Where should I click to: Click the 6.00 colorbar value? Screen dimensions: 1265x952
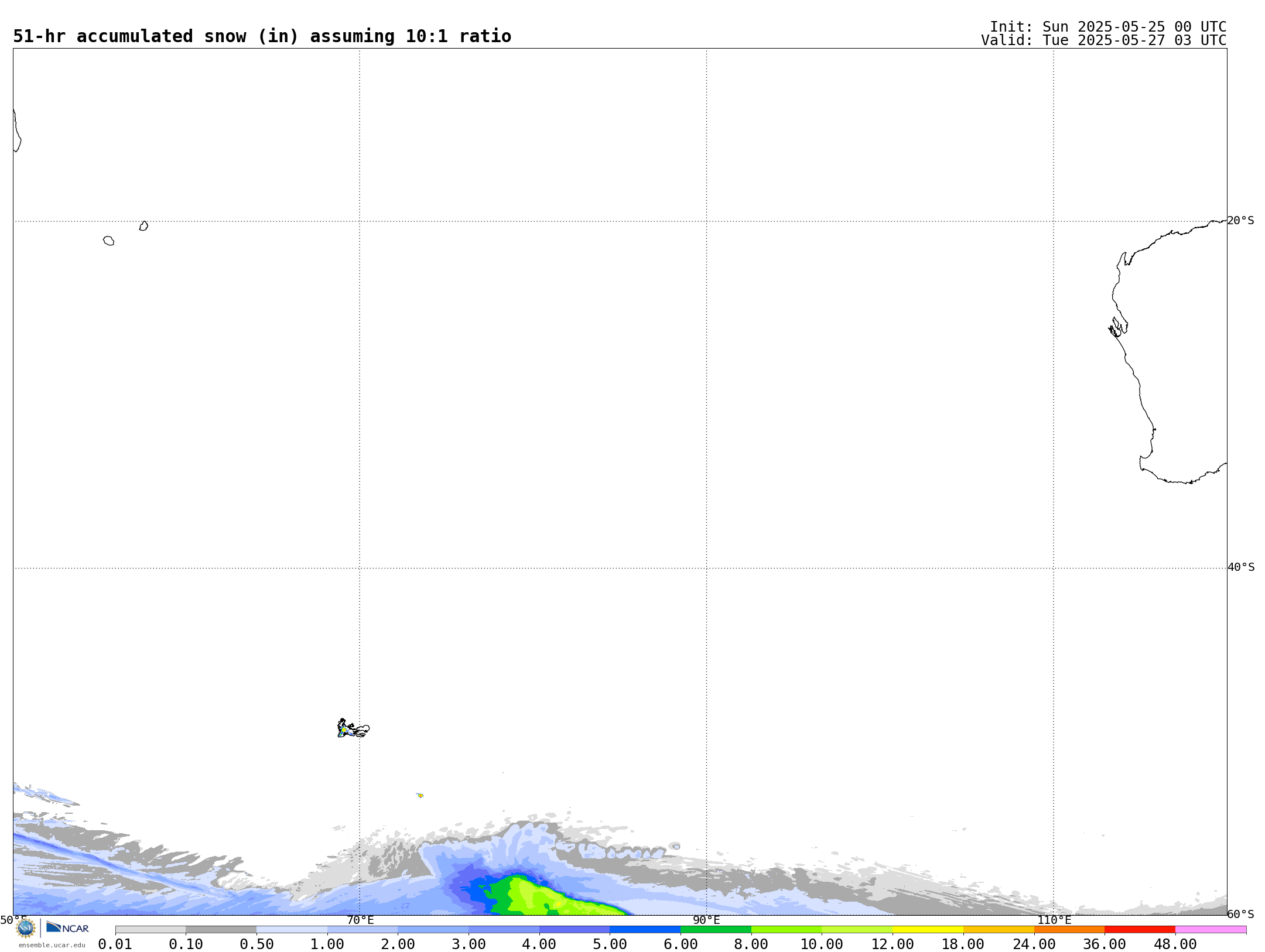(681, 944)
